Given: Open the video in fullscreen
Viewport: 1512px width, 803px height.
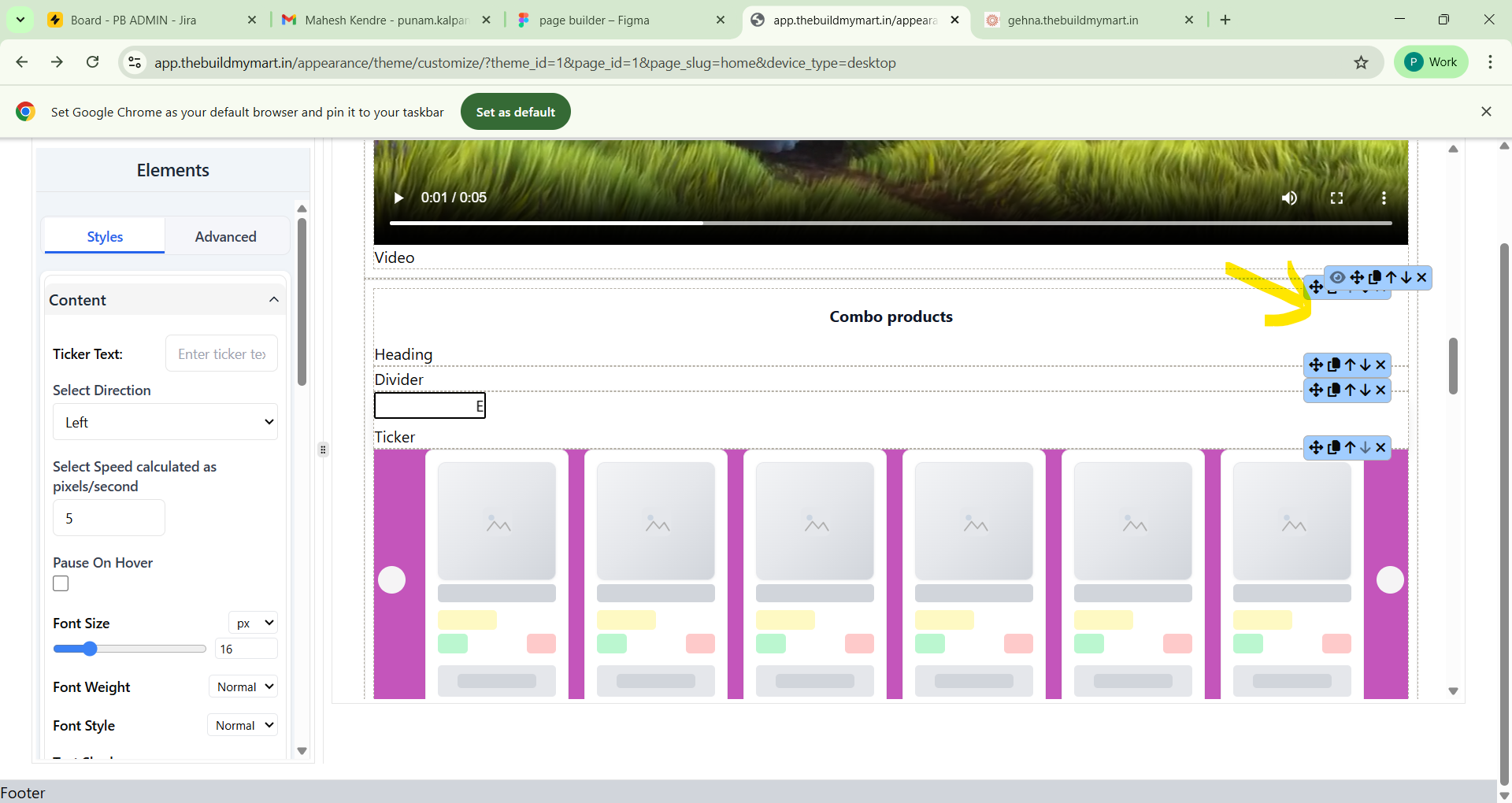Looking at the screenshot, I should click(1336, 198).
